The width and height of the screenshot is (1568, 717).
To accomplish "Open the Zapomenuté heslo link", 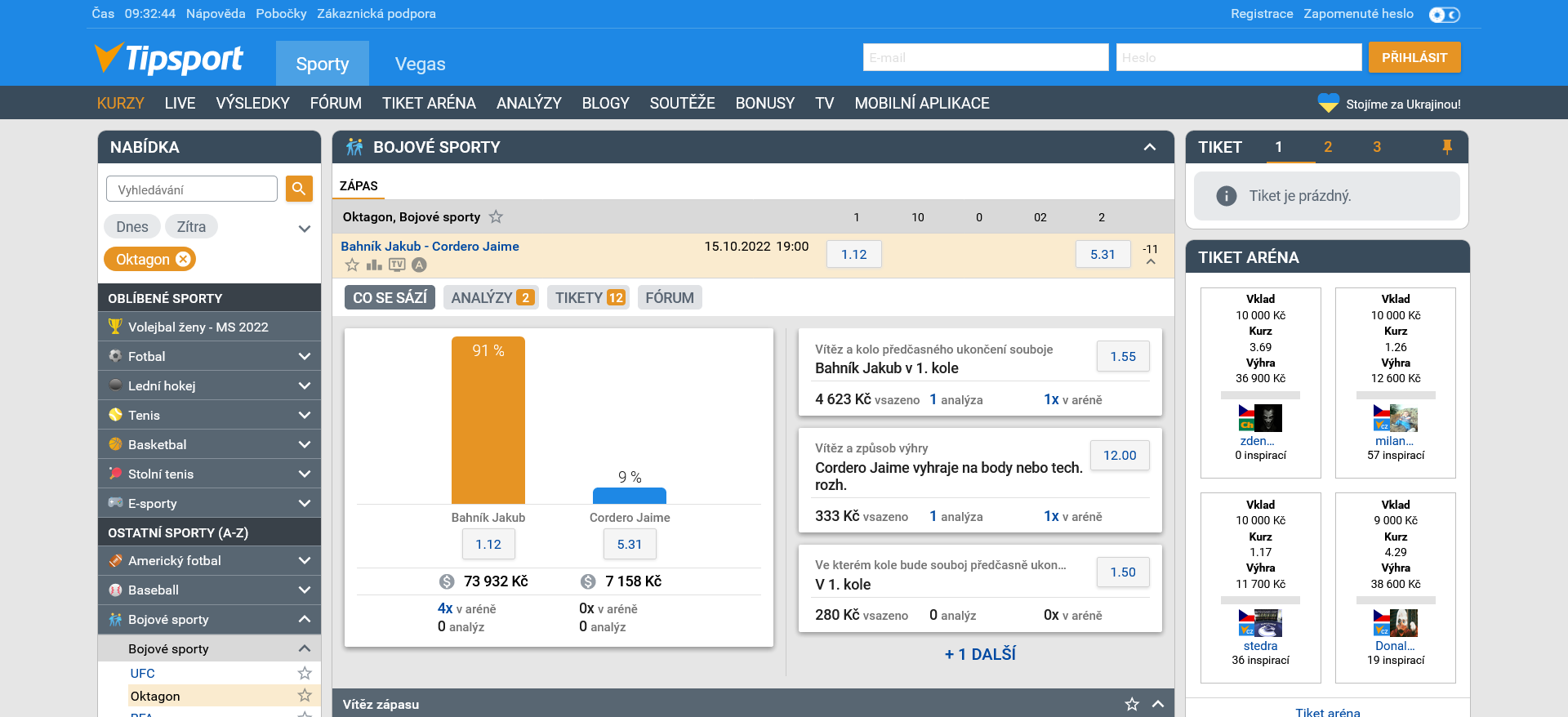I will (1358, 14).
